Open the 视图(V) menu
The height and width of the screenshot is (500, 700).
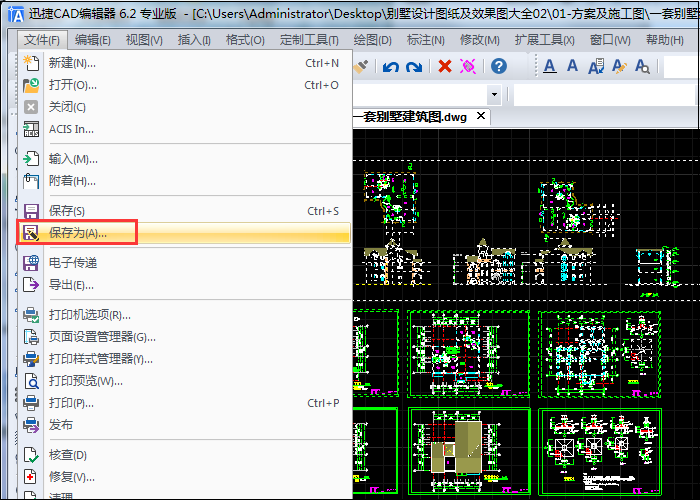144,40
